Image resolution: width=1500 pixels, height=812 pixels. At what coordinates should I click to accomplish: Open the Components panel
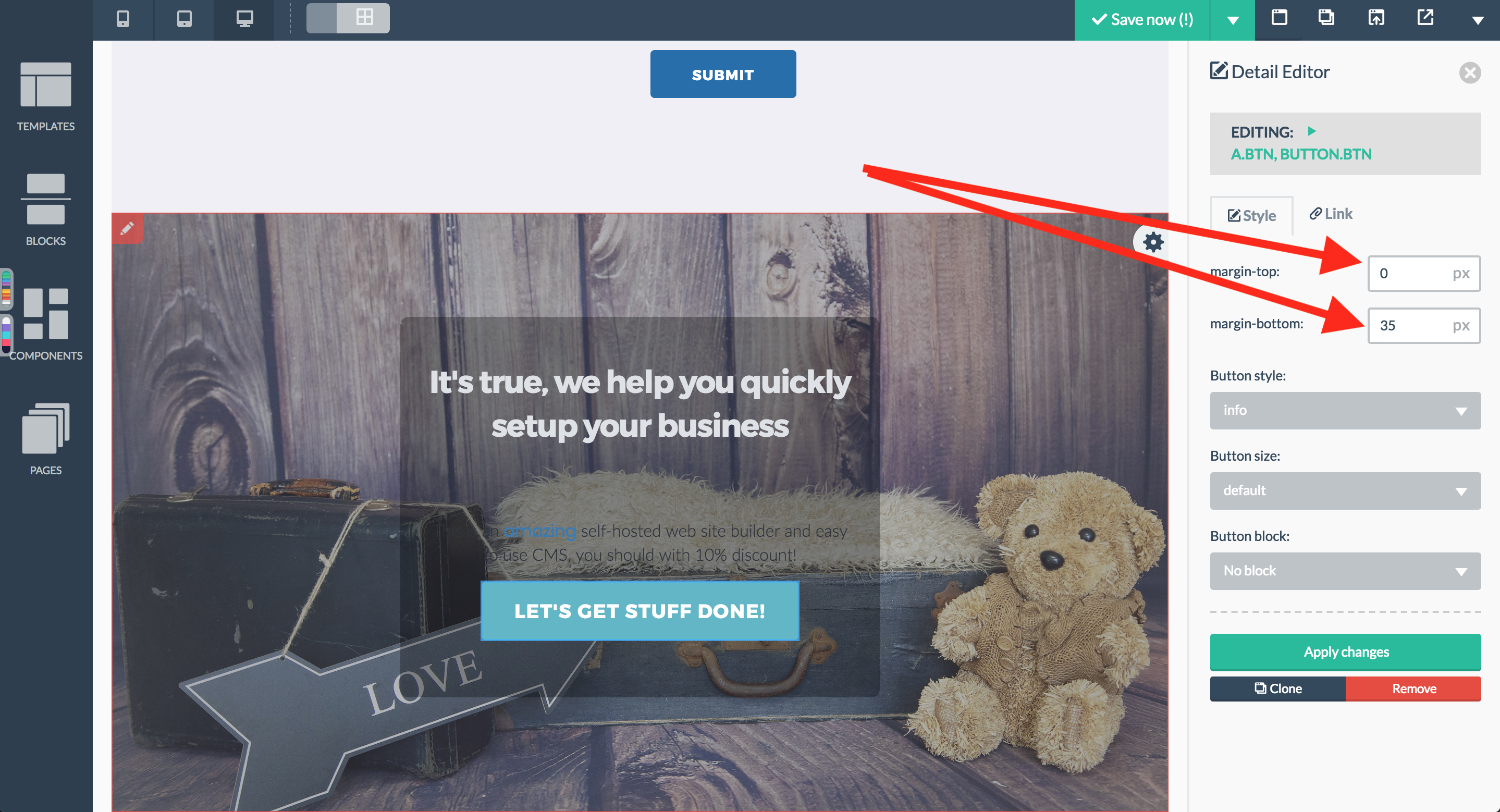[x=46, y=324]
